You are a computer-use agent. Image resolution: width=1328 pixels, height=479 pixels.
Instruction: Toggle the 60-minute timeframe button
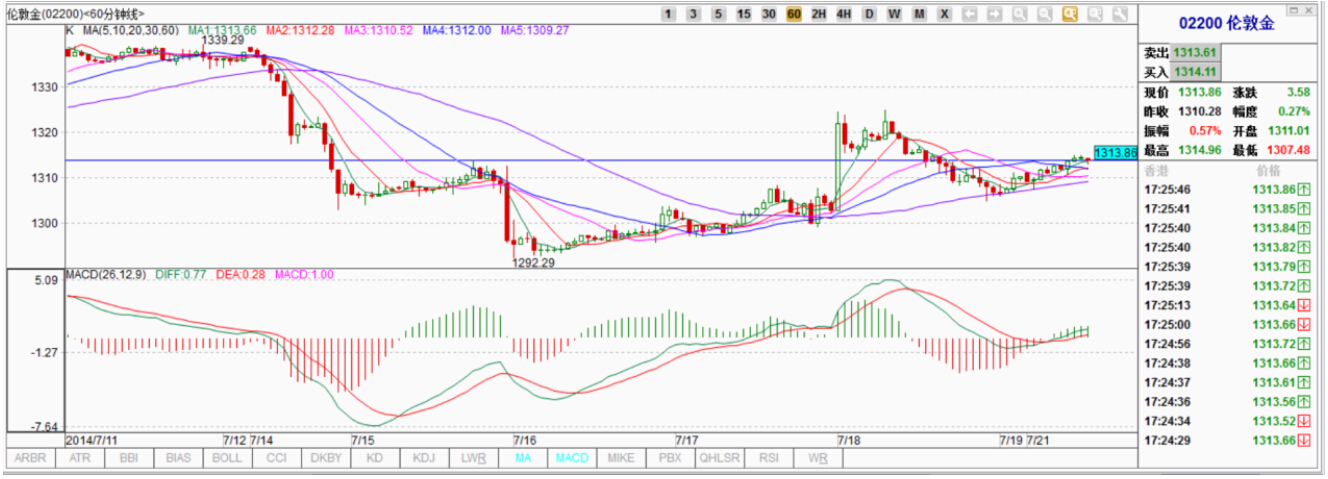(x=793, y=14)
